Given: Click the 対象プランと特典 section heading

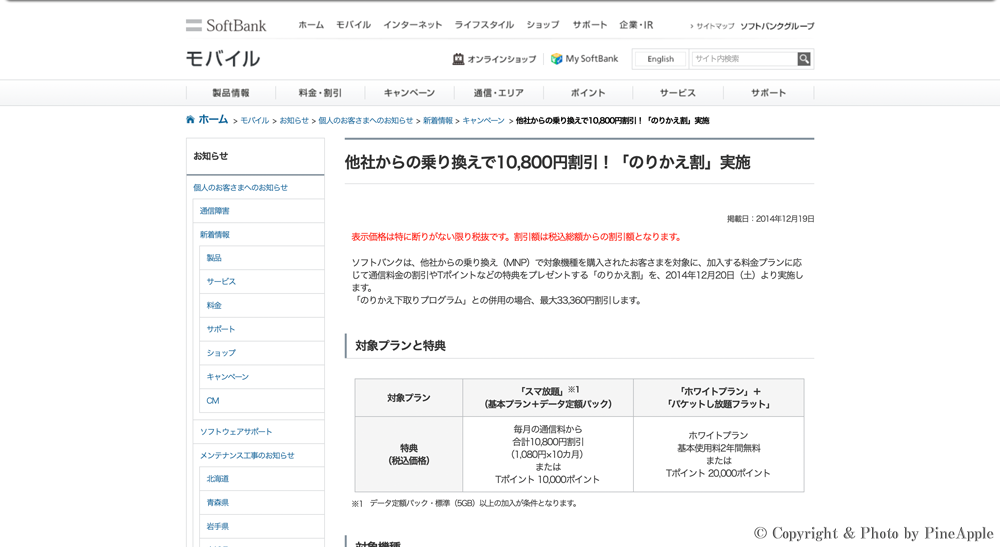Looking at the screenshot, I should tap(400, 346).
